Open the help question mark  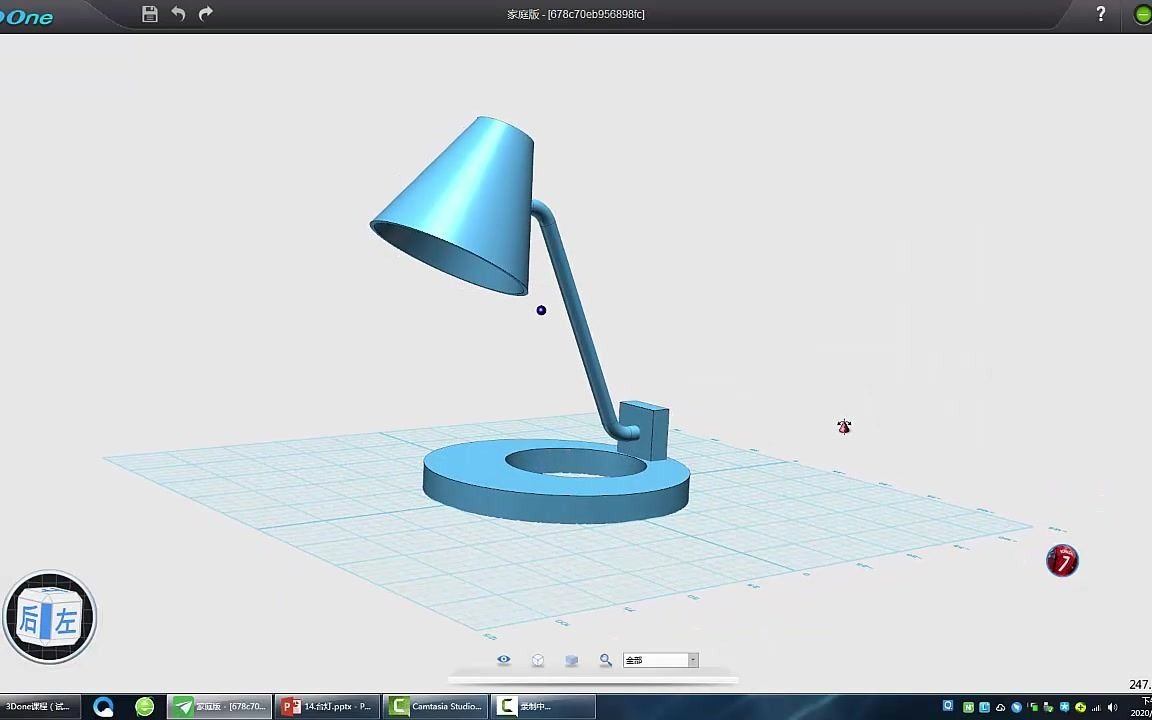(1101, 13)
